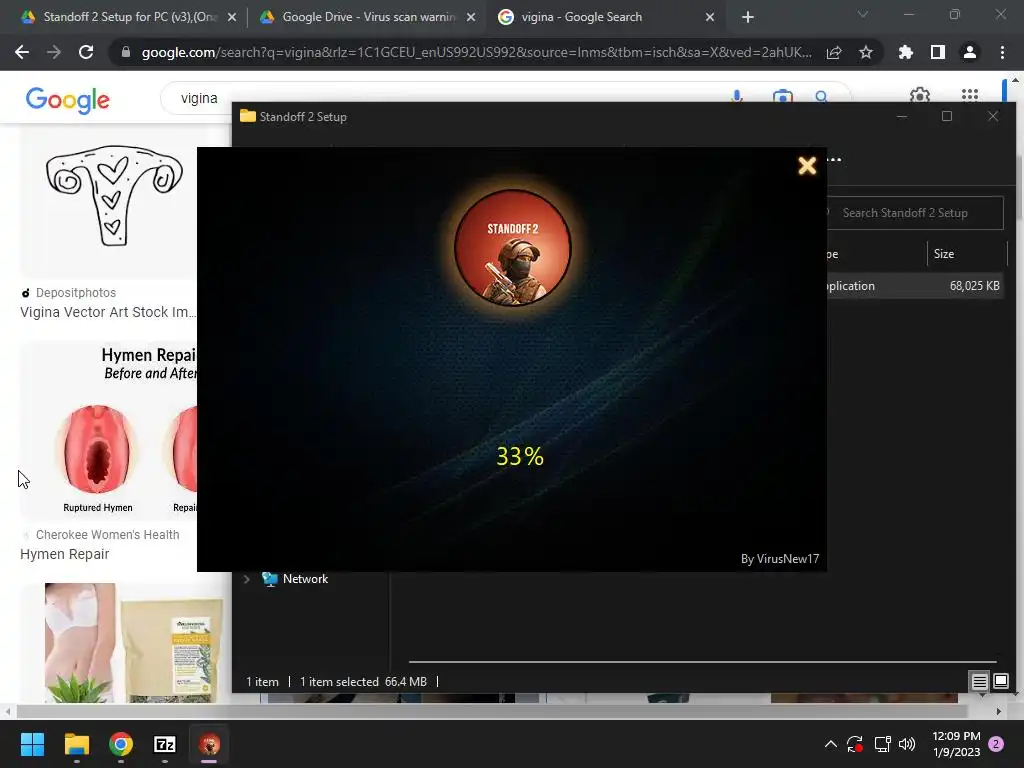Open Windows Start menu

pos(32,744)
